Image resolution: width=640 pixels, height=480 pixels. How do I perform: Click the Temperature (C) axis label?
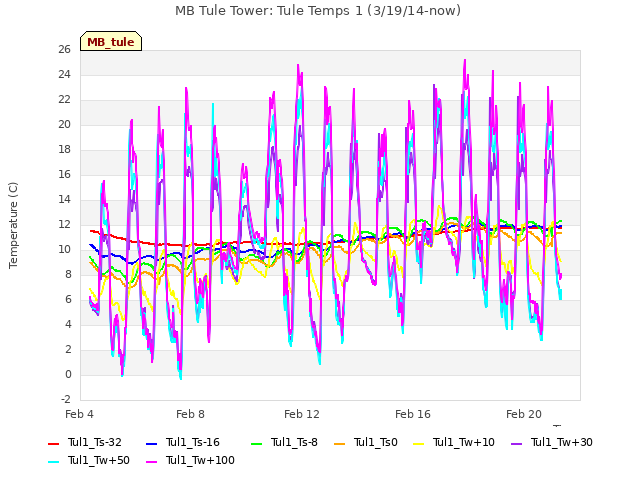(x=13, y=225)
